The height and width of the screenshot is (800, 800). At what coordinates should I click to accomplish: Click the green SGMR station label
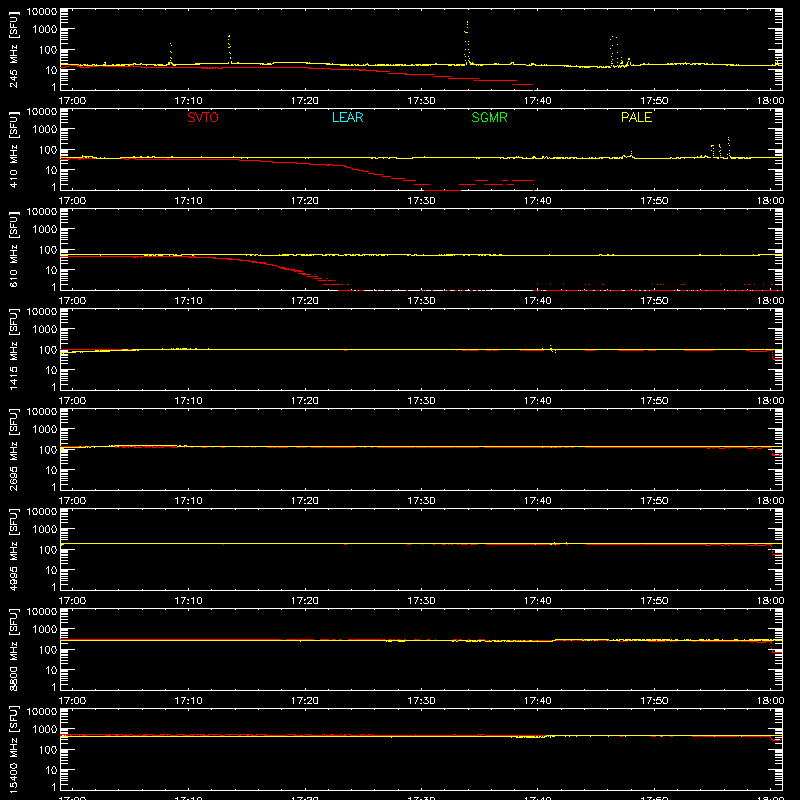click(x=489, y=117)
